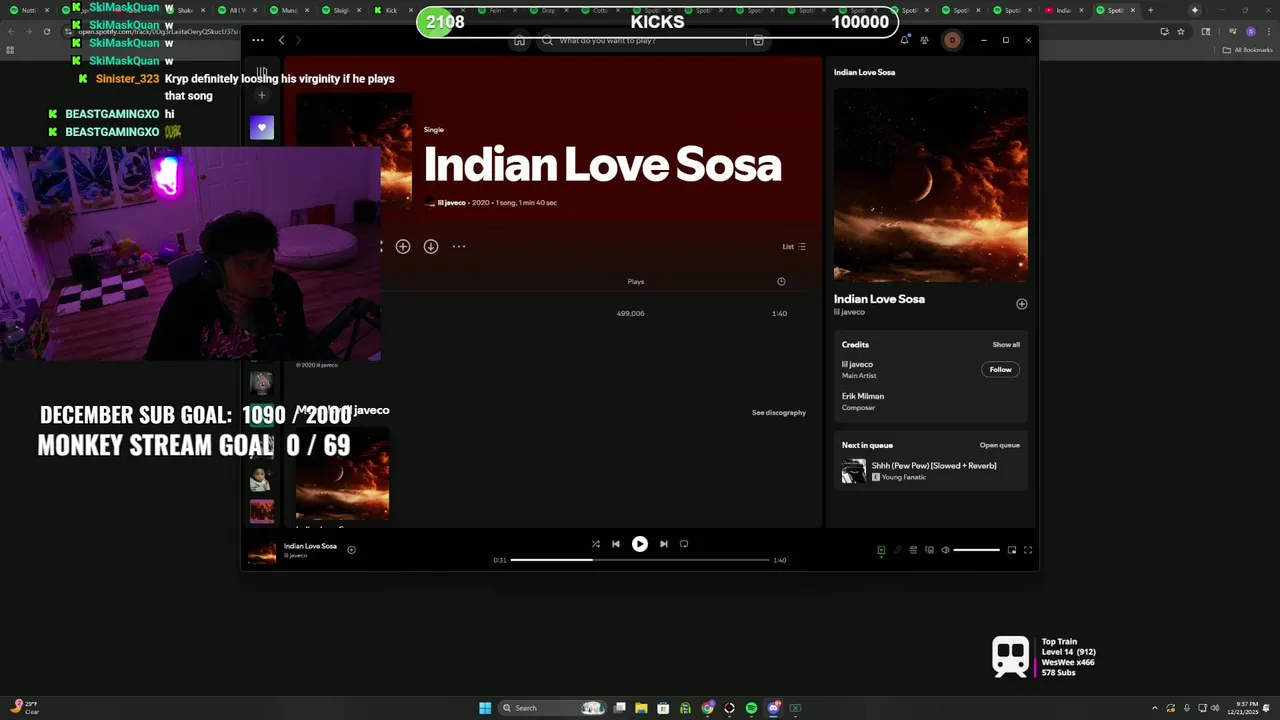The image size is (1280, 720).
Task: Click the player bar album thumbnail
Action: coord(262,552)
